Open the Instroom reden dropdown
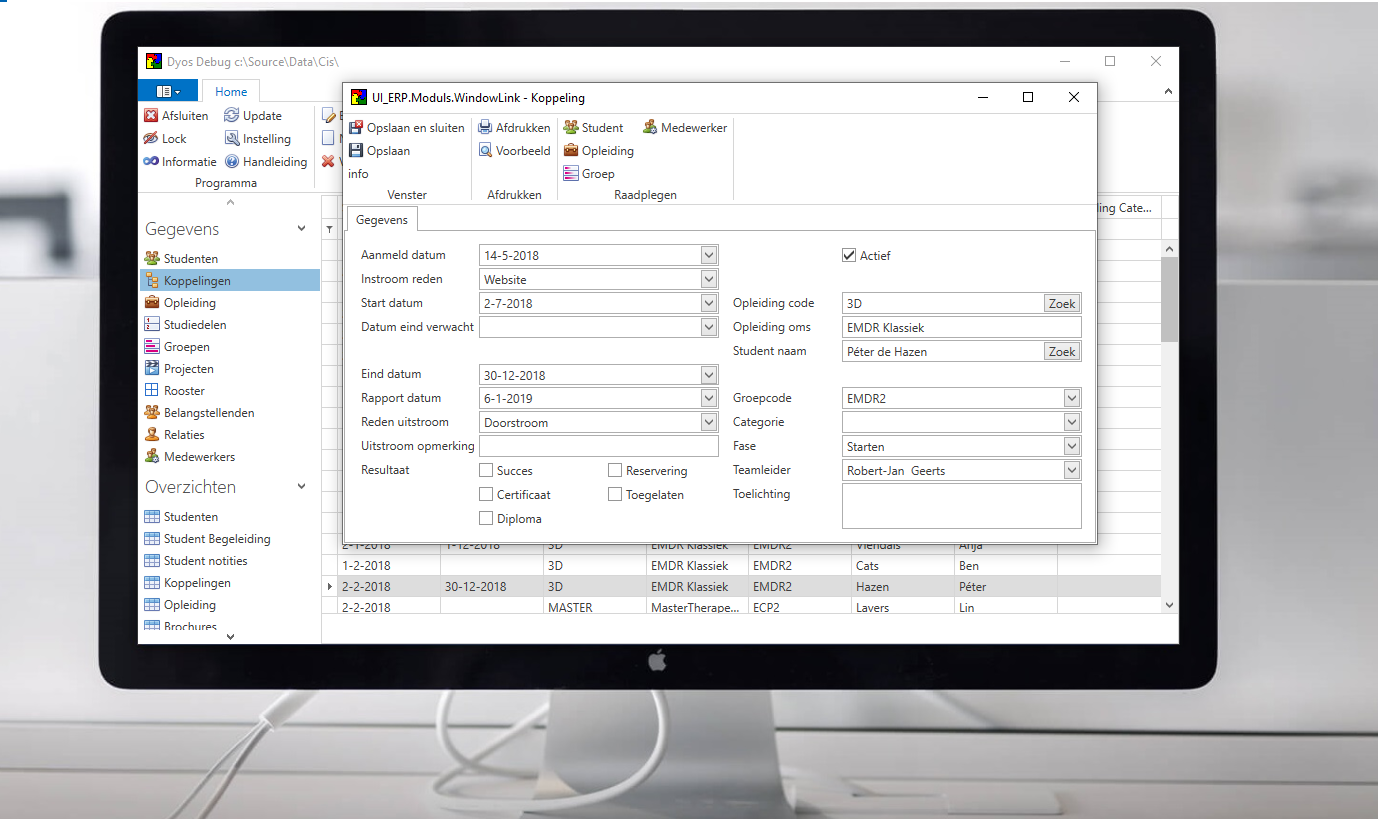Viewport: 1378px width, 819px height. [709, 280]
